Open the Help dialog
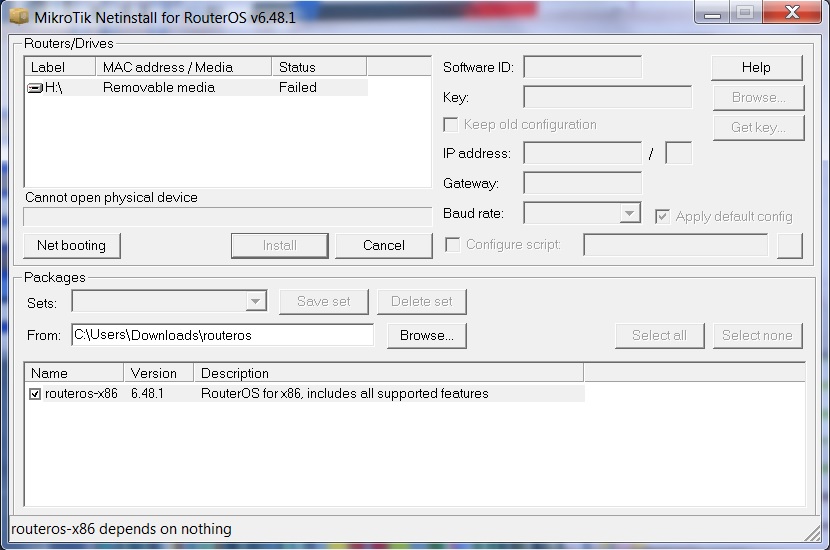This screenshot has width=830, height=550. click(757, 68)
